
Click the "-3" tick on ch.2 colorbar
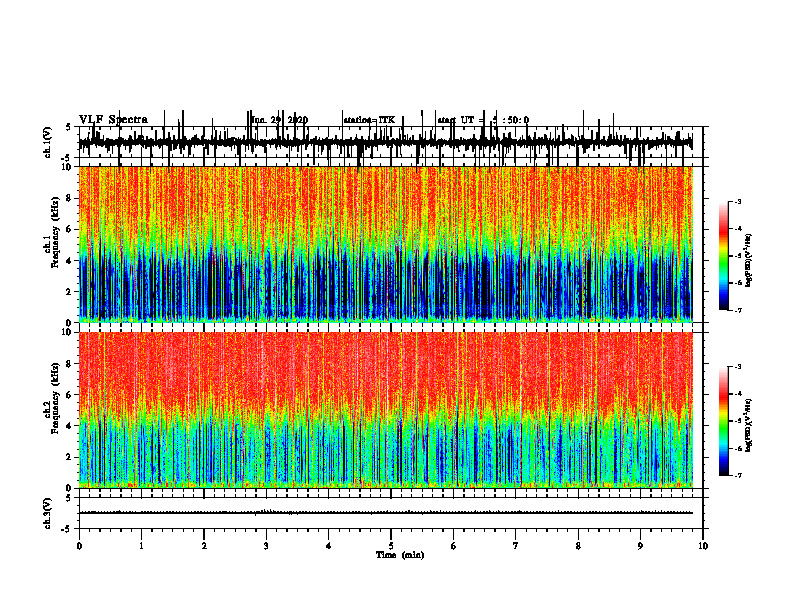tap(737, 367)
